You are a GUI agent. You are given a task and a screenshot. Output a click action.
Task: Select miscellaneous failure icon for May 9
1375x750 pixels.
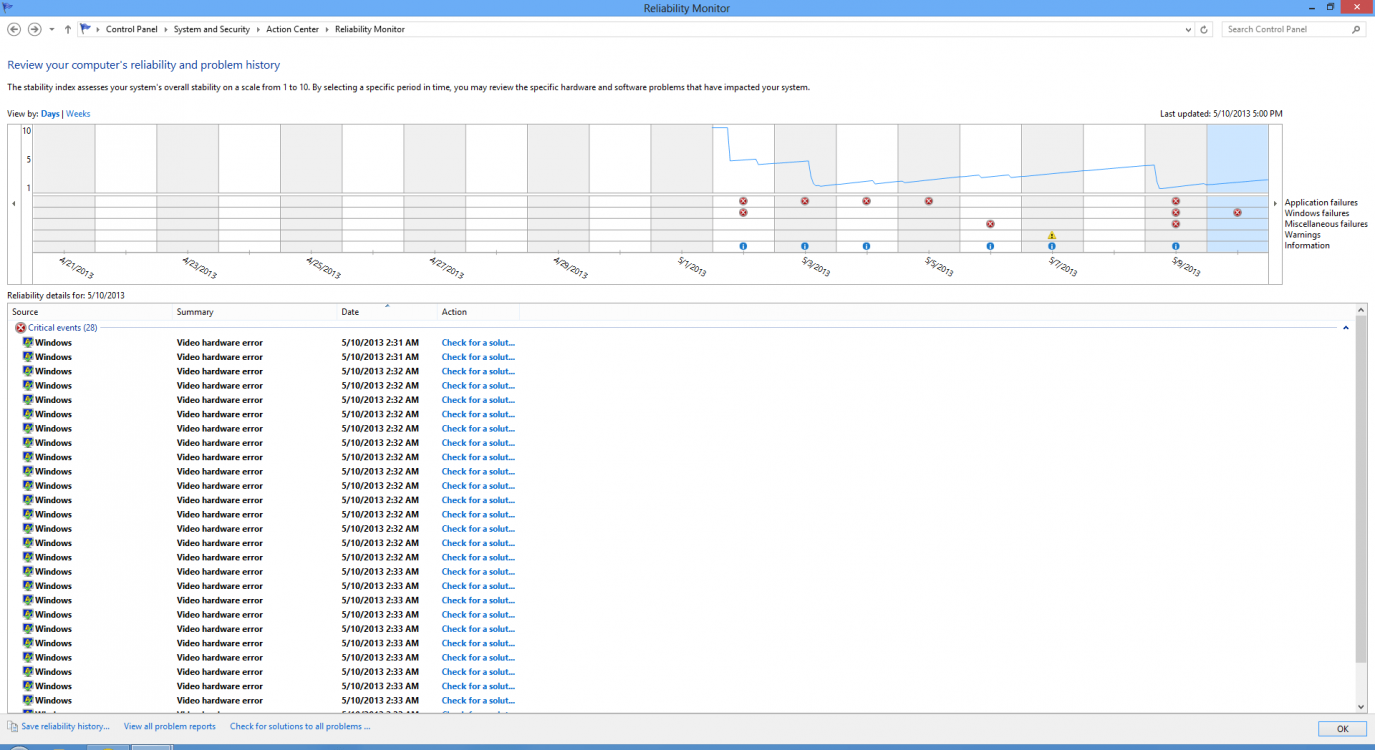pos(1176,224)
